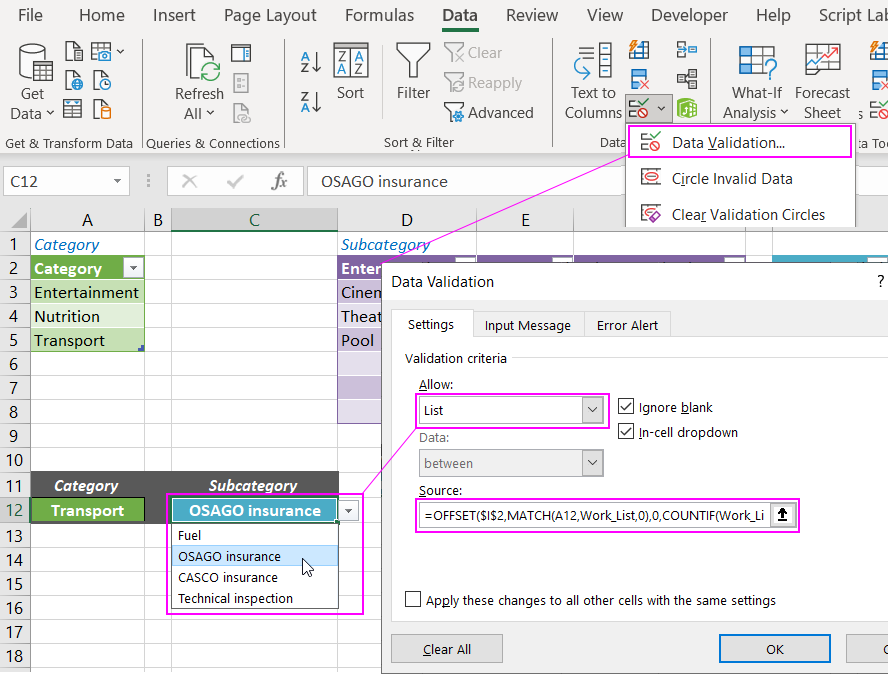The height and width of the screenshot is (674, 888).
Task: Click the Refresh All icon
Action: [204, 65]
